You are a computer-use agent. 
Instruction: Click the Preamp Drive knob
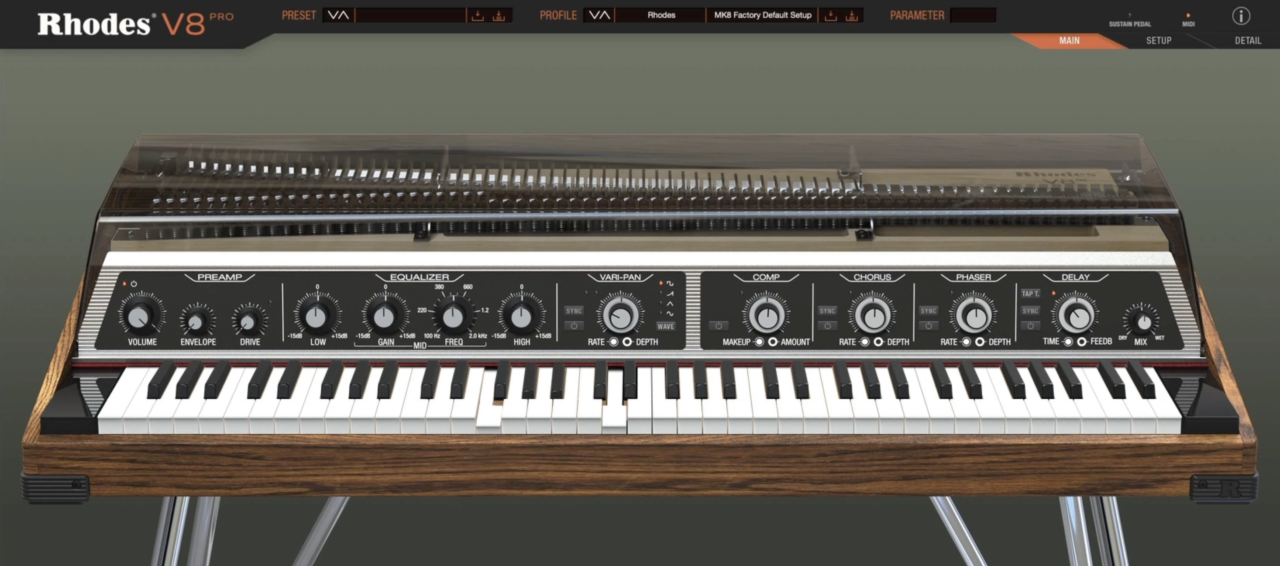click(x=249, y=321)
